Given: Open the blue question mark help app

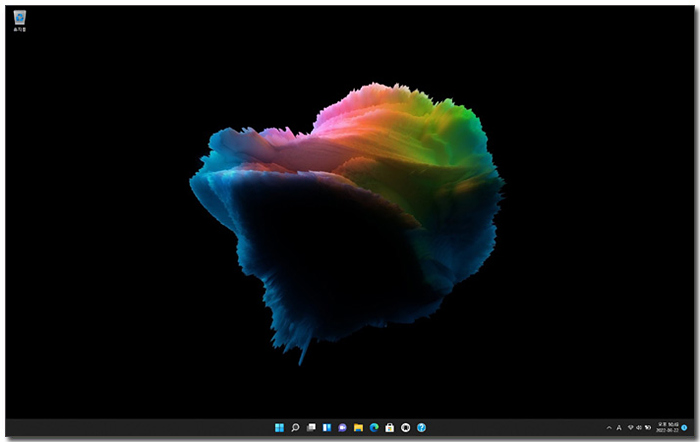Looking at the screenshot, I should click(x=421, y=427).
